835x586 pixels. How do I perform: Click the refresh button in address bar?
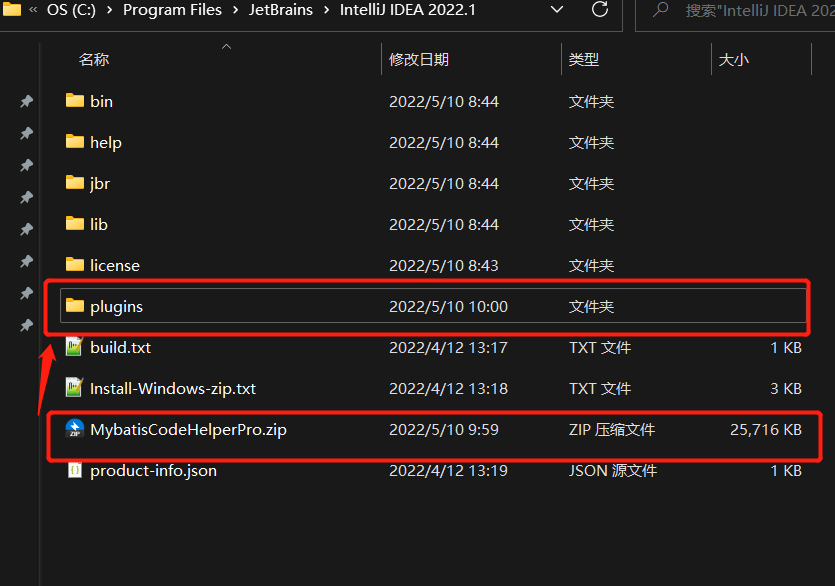(x=600, y=9)
